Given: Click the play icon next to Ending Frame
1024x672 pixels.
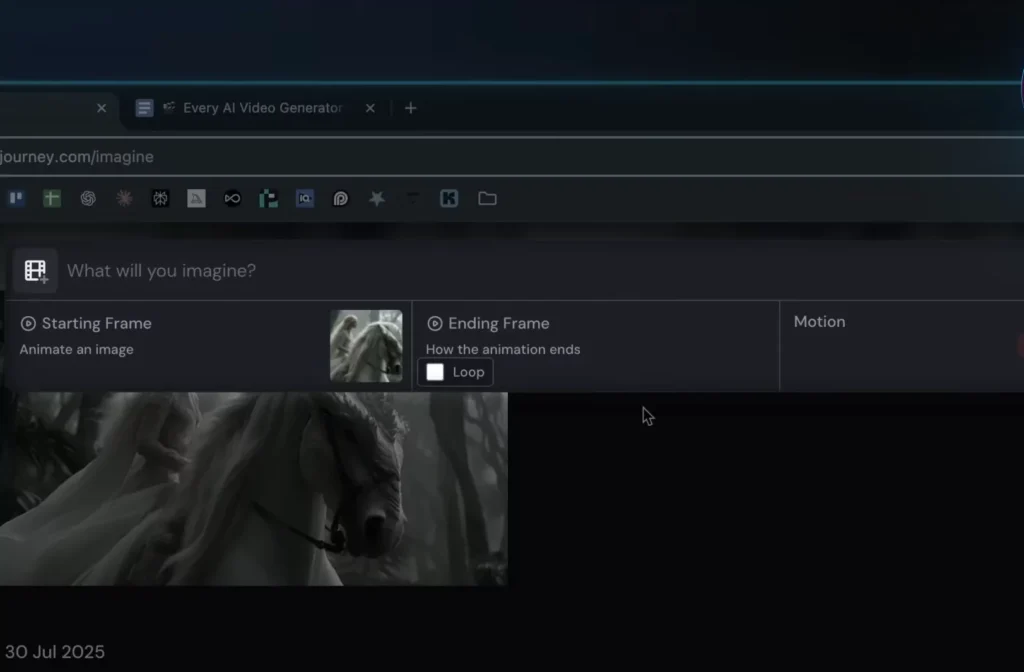Looking at the screenshot, I should [x=435, y=323].
